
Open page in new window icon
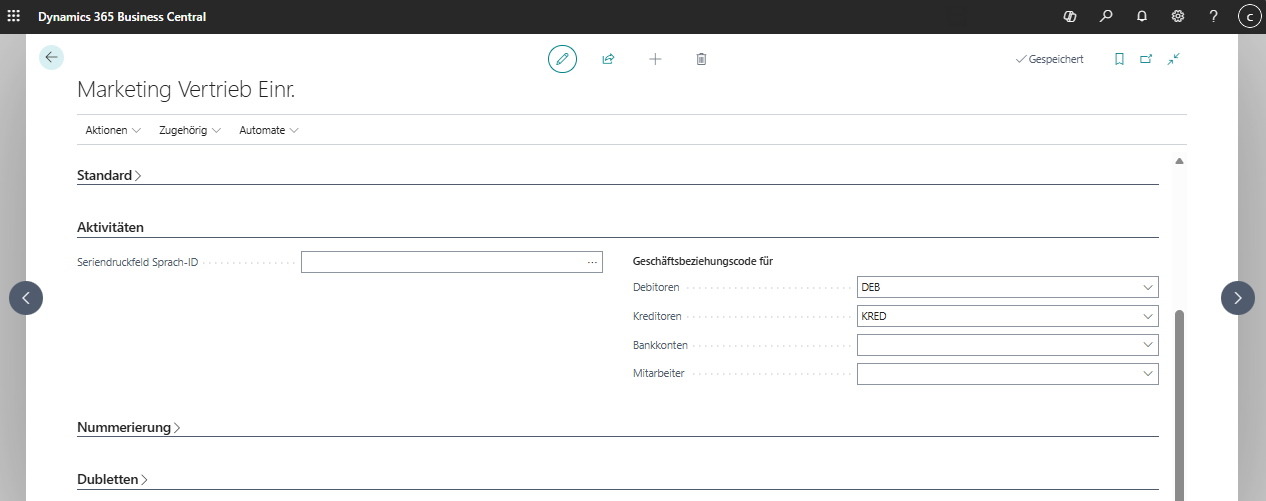click(x=1146, y=59)
